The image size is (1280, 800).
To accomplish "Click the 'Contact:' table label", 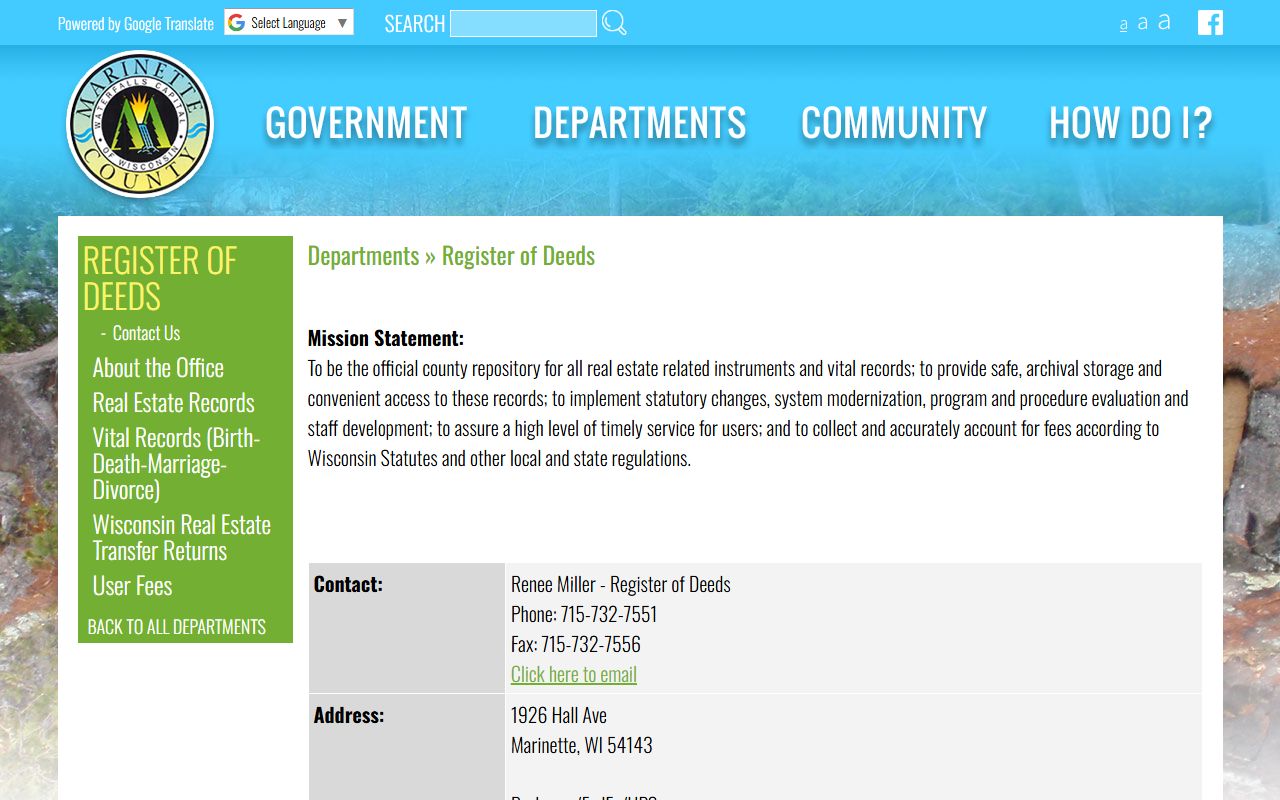I will coord(348,584).
